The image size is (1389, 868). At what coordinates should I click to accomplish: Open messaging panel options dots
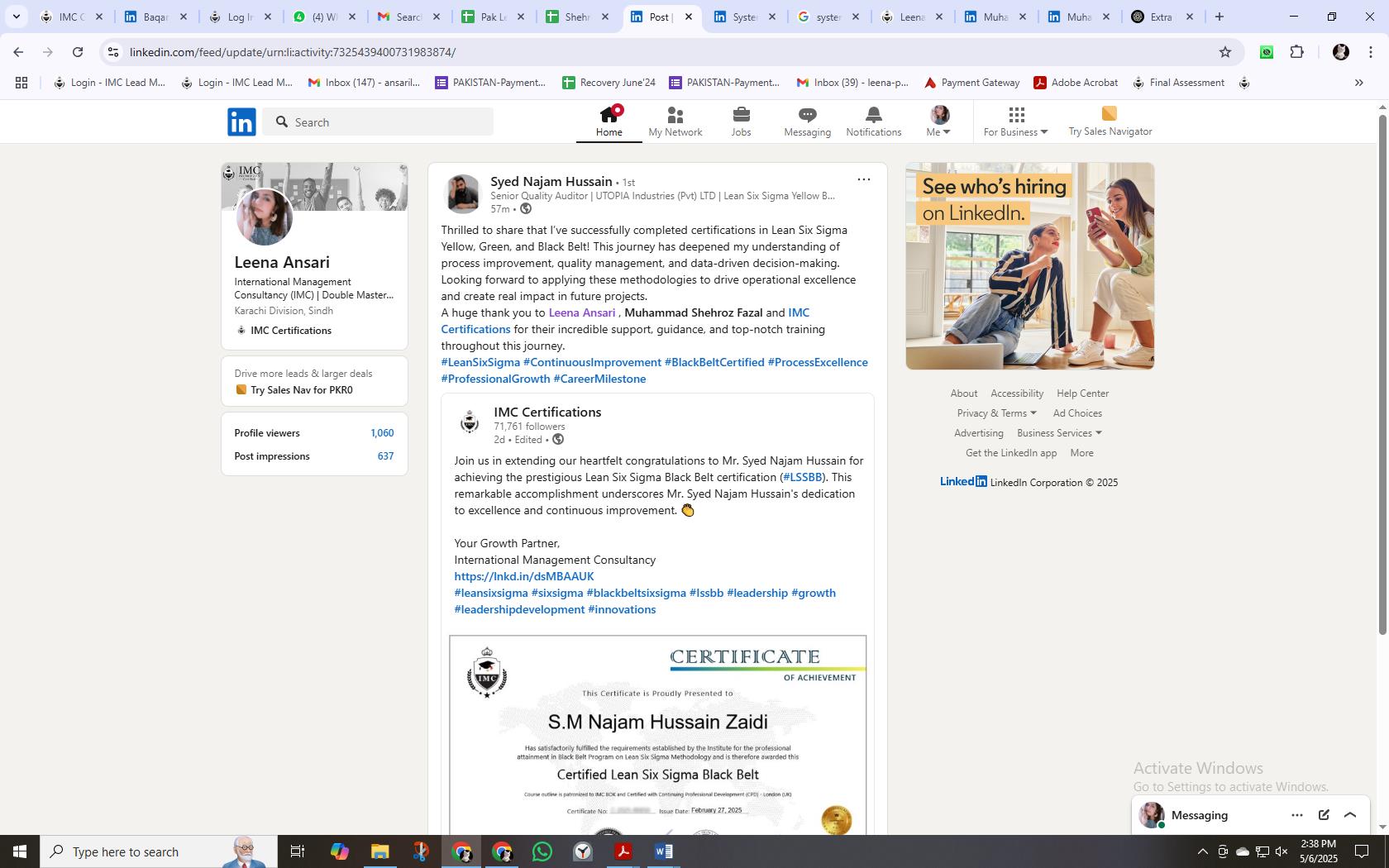[1296, 815]
